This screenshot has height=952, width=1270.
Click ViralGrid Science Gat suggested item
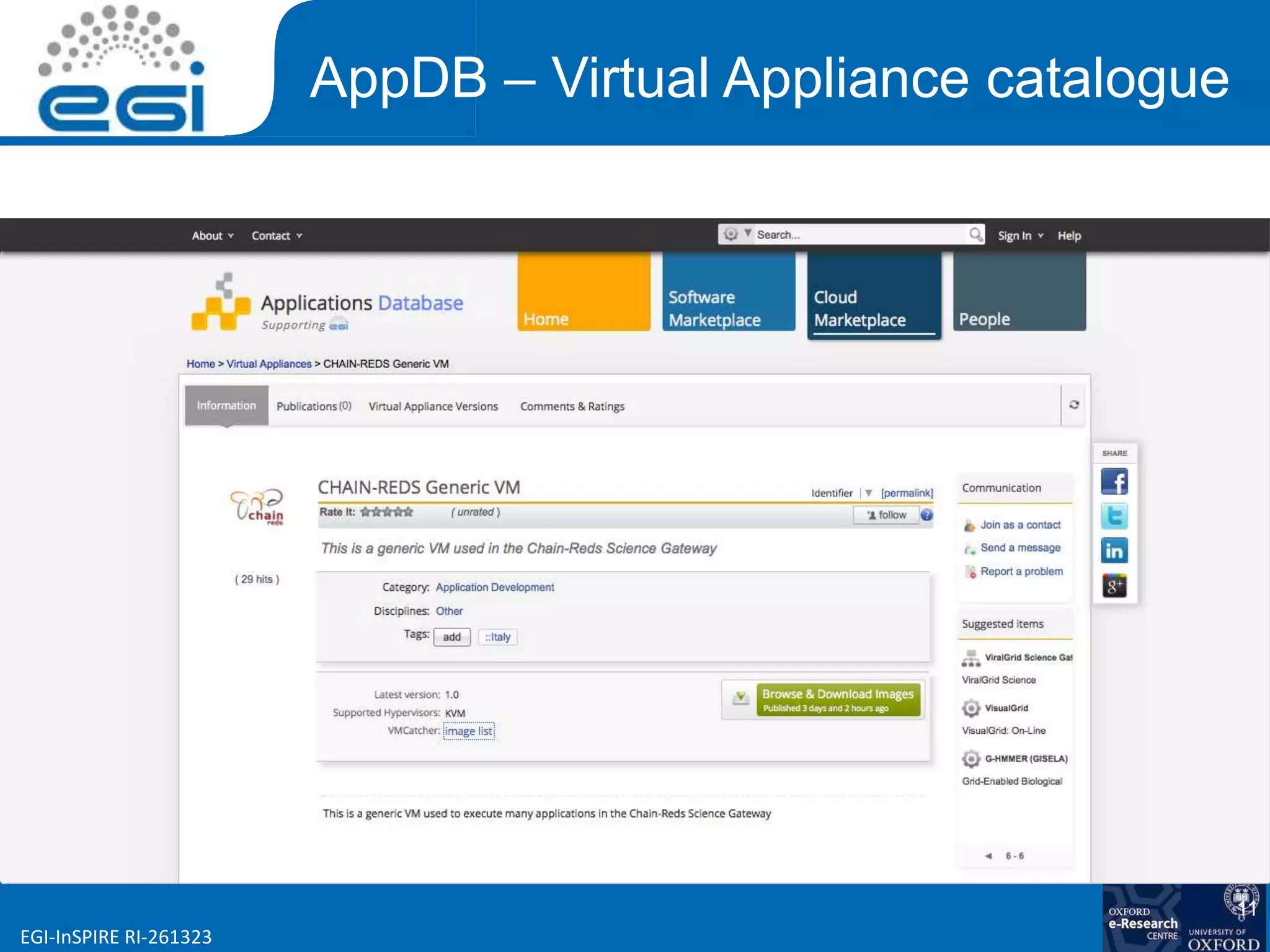point(1028,658)
